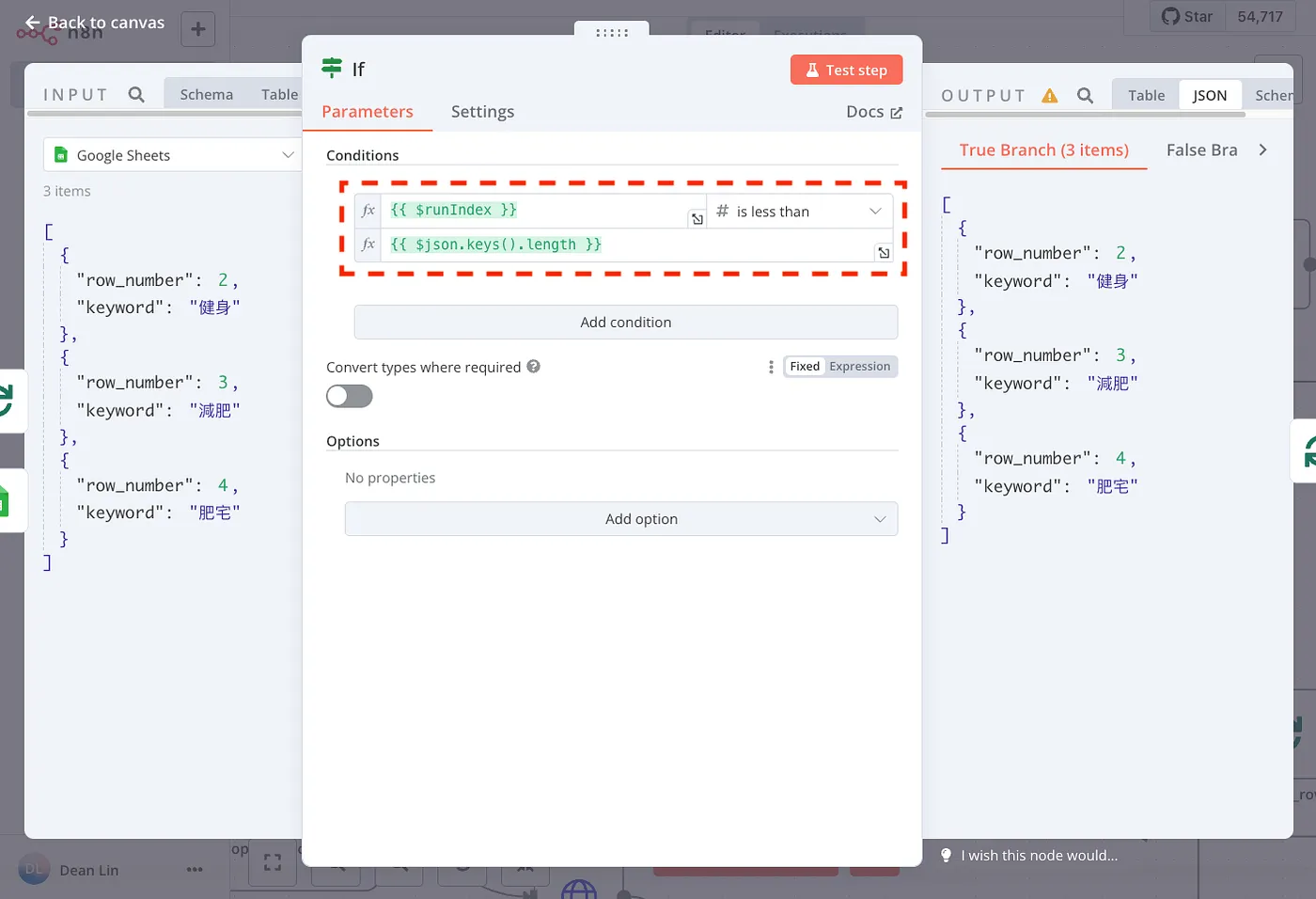Click the GitHub Star button
Screen dimensions: 1316x899
click(x=1188, y=17)
